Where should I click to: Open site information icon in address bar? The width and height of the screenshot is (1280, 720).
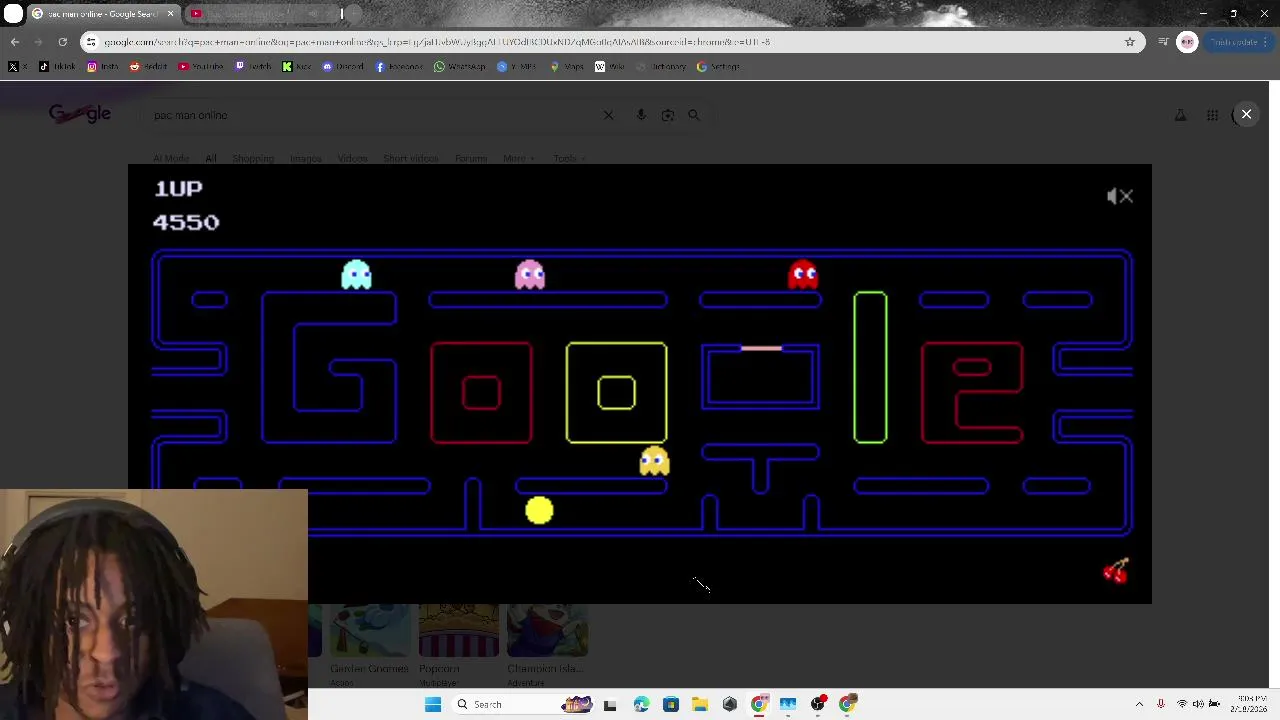point(91,42)
